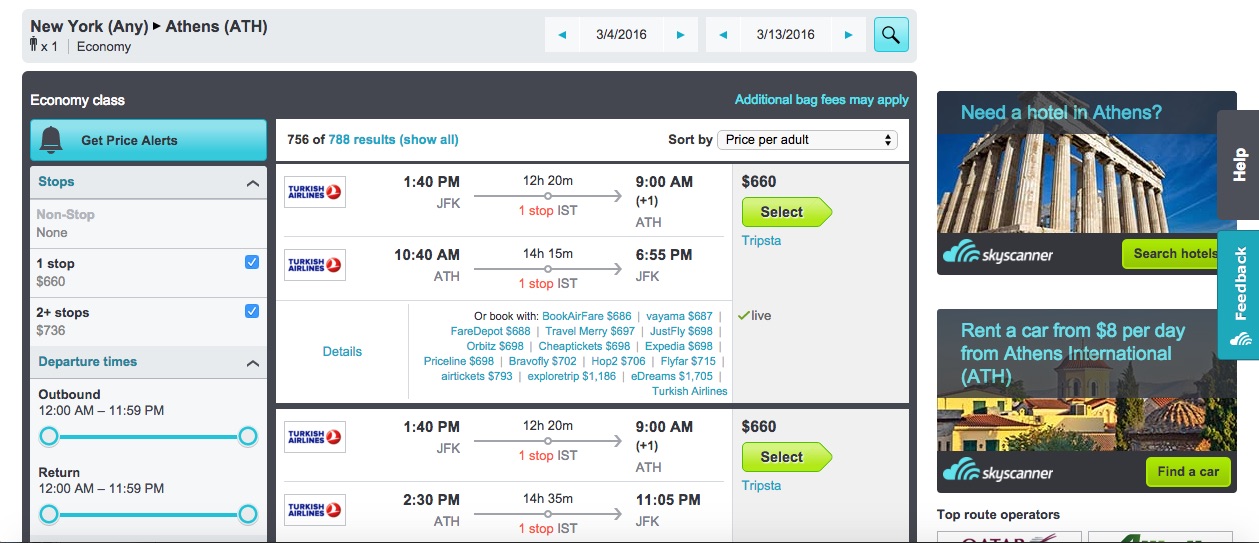The width and height of the screenshot is (1259, 543).
Task: Click the New York (Any) ▸ Athens (ATH) route title
Action: 149,27
